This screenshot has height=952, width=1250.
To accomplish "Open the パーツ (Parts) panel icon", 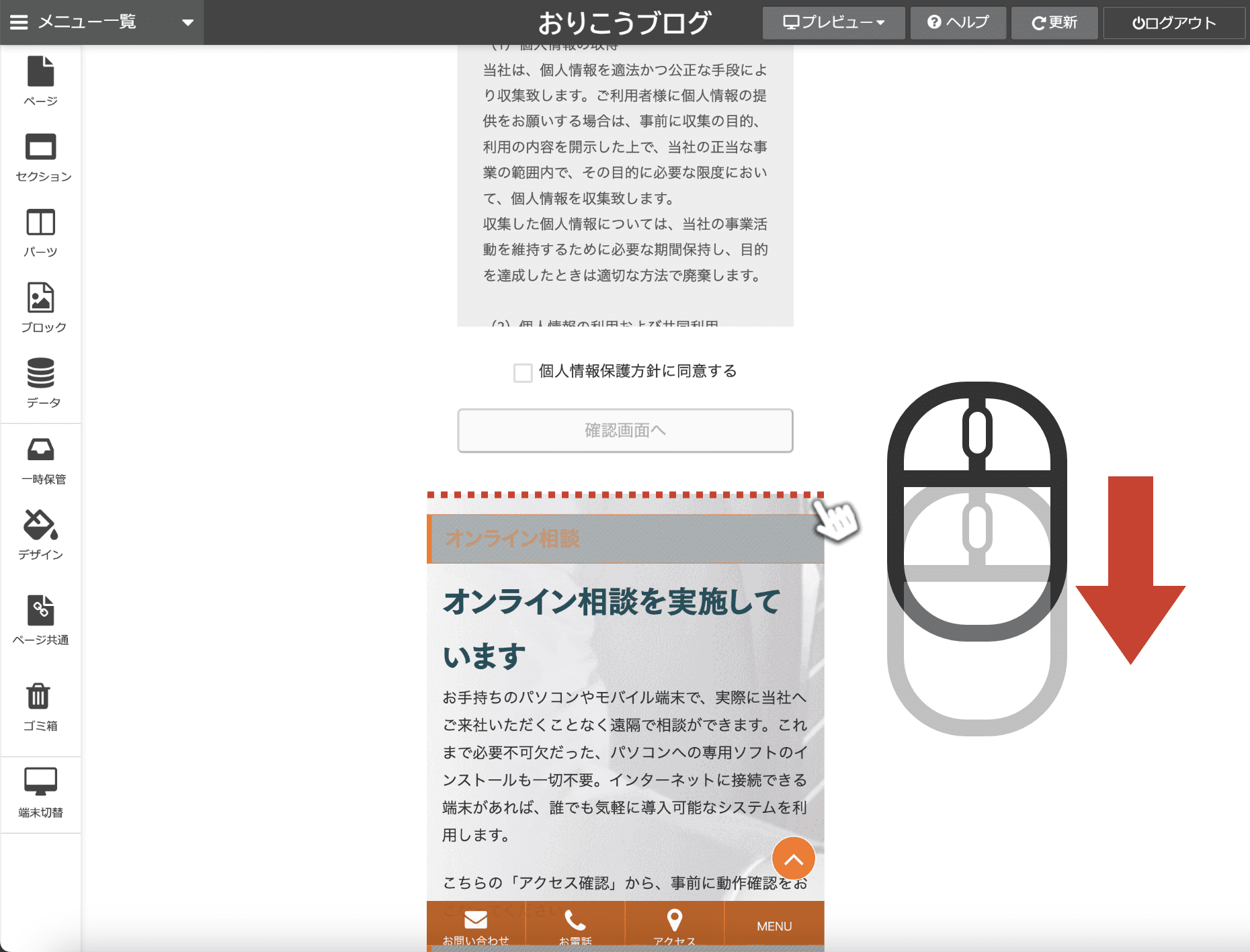I will tap(40, 223).
